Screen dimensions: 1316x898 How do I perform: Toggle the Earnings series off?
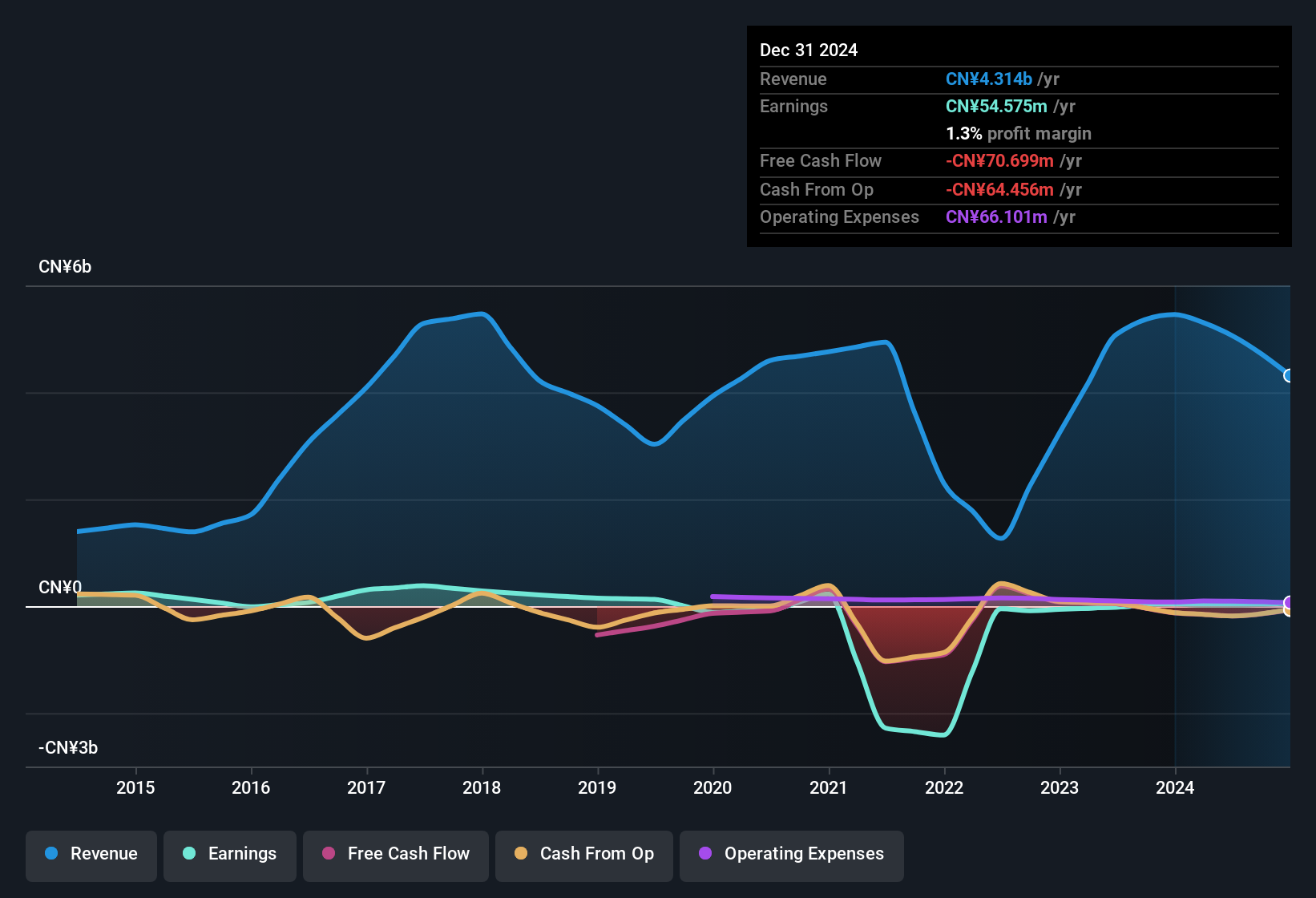point(230,854)
